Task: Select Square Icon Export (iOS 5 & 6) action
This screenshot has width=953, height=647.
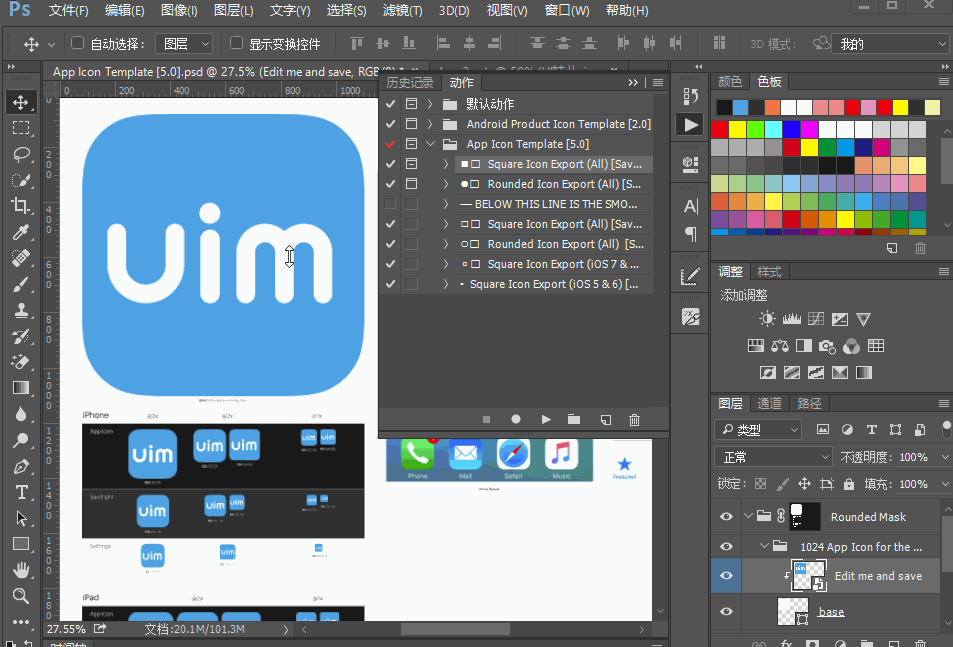Action: pos(554,284)
